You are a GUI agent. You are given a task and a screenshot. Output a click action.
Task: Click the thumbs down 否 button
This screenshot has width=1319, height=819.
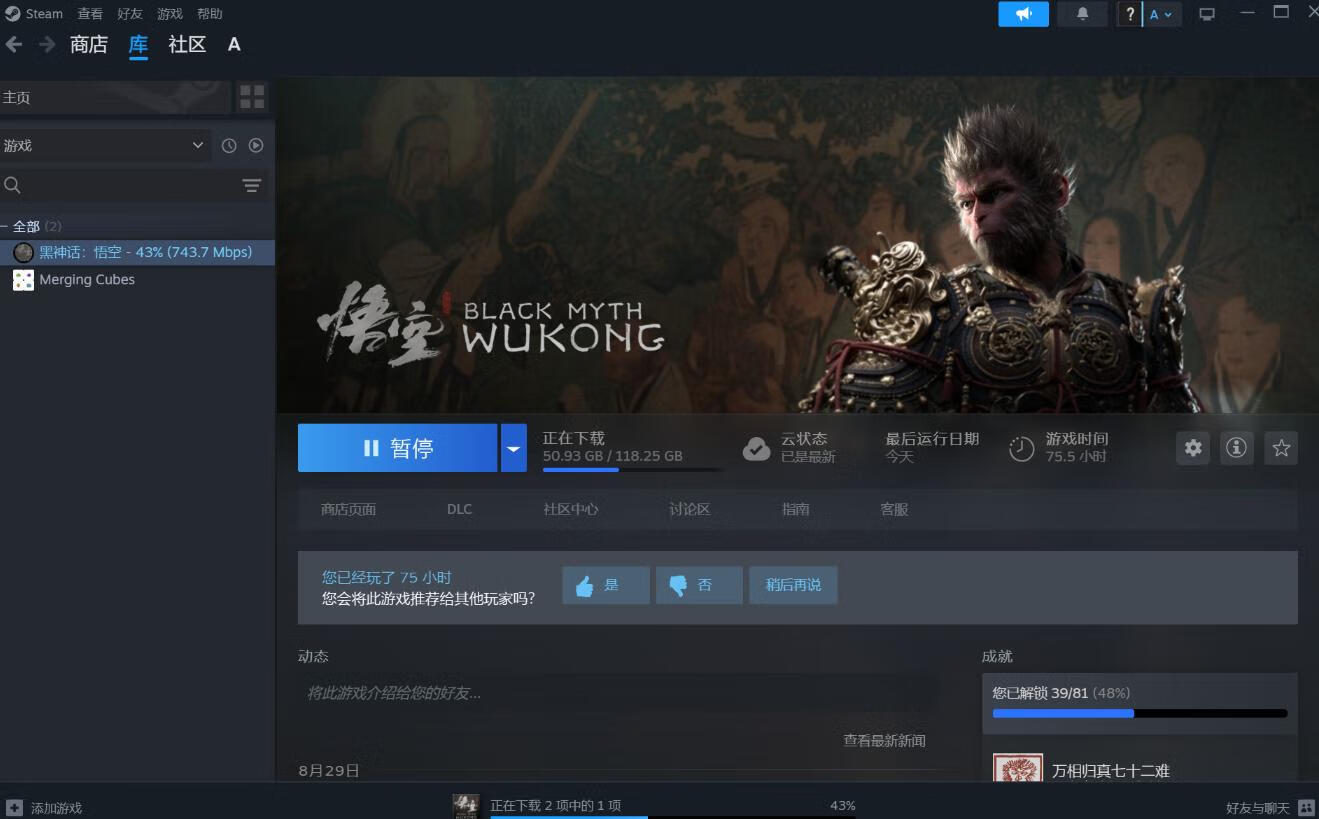698,585
